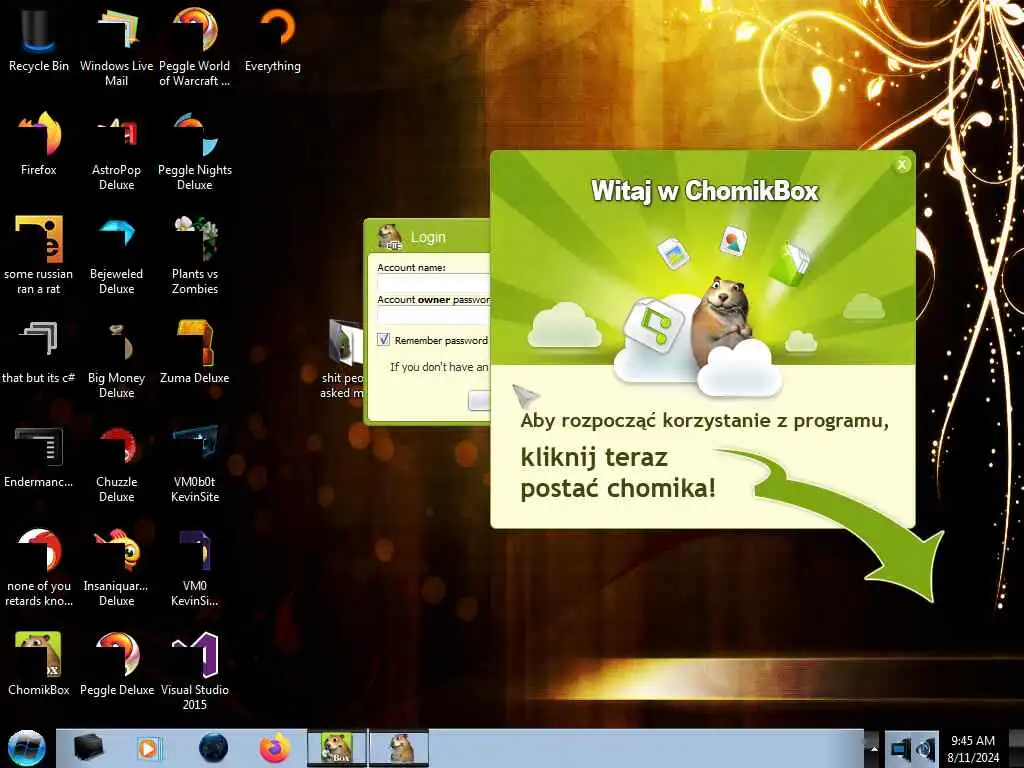This screenshot has height=768, width=1024.
Task: Click the 9:45 AM taskbar clock
Action: click(x=973, y=741)
